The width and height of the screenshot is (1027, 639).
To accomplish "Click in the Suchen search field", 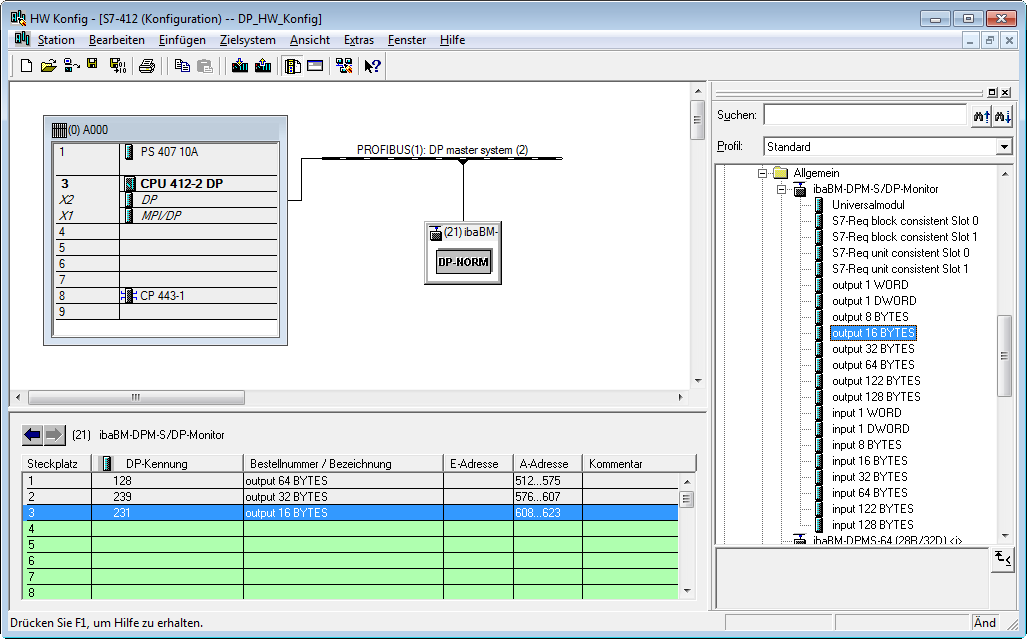I will coord(864,116).
